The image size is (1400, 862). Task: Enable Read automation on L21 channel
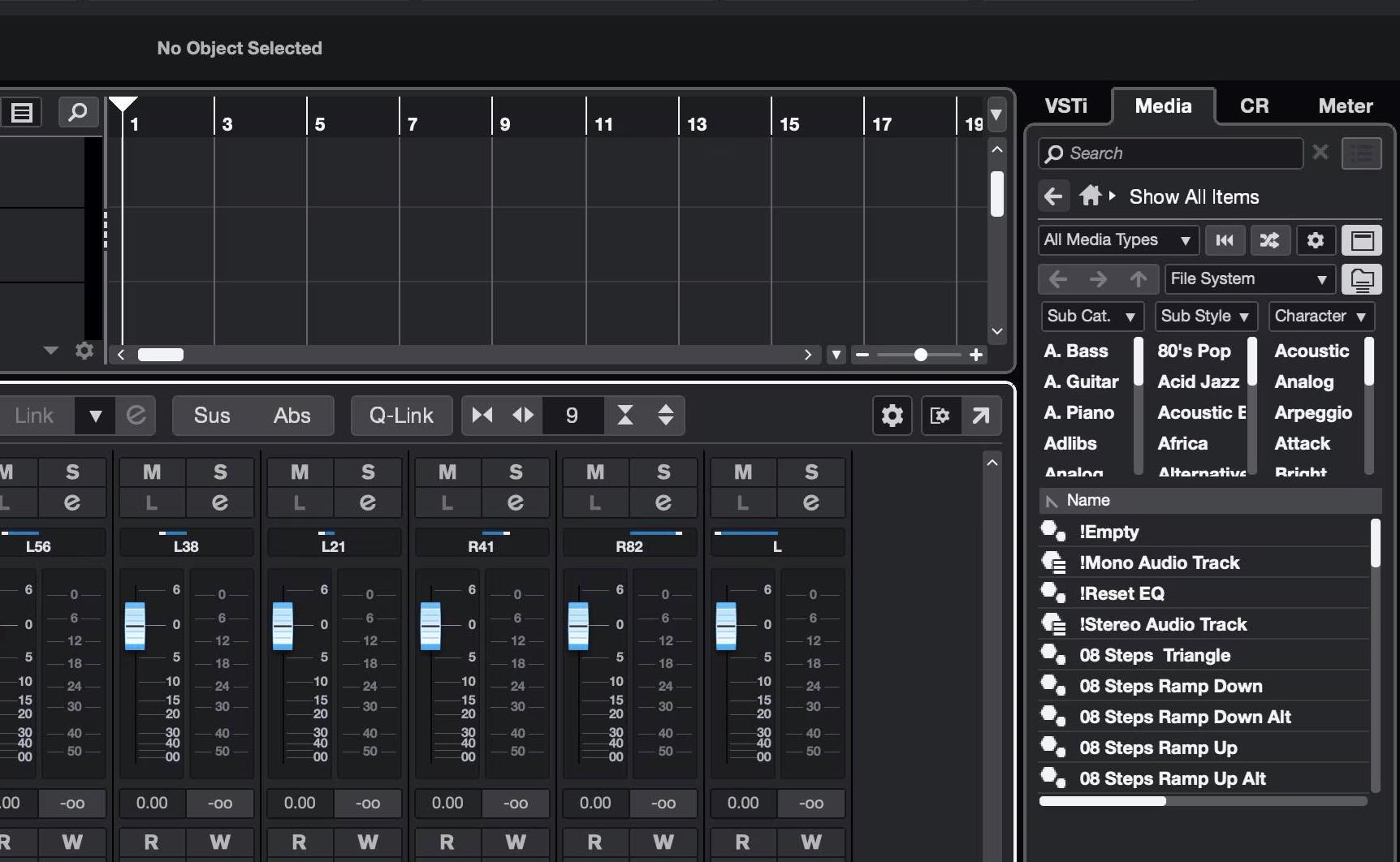(x=299, y=842)
